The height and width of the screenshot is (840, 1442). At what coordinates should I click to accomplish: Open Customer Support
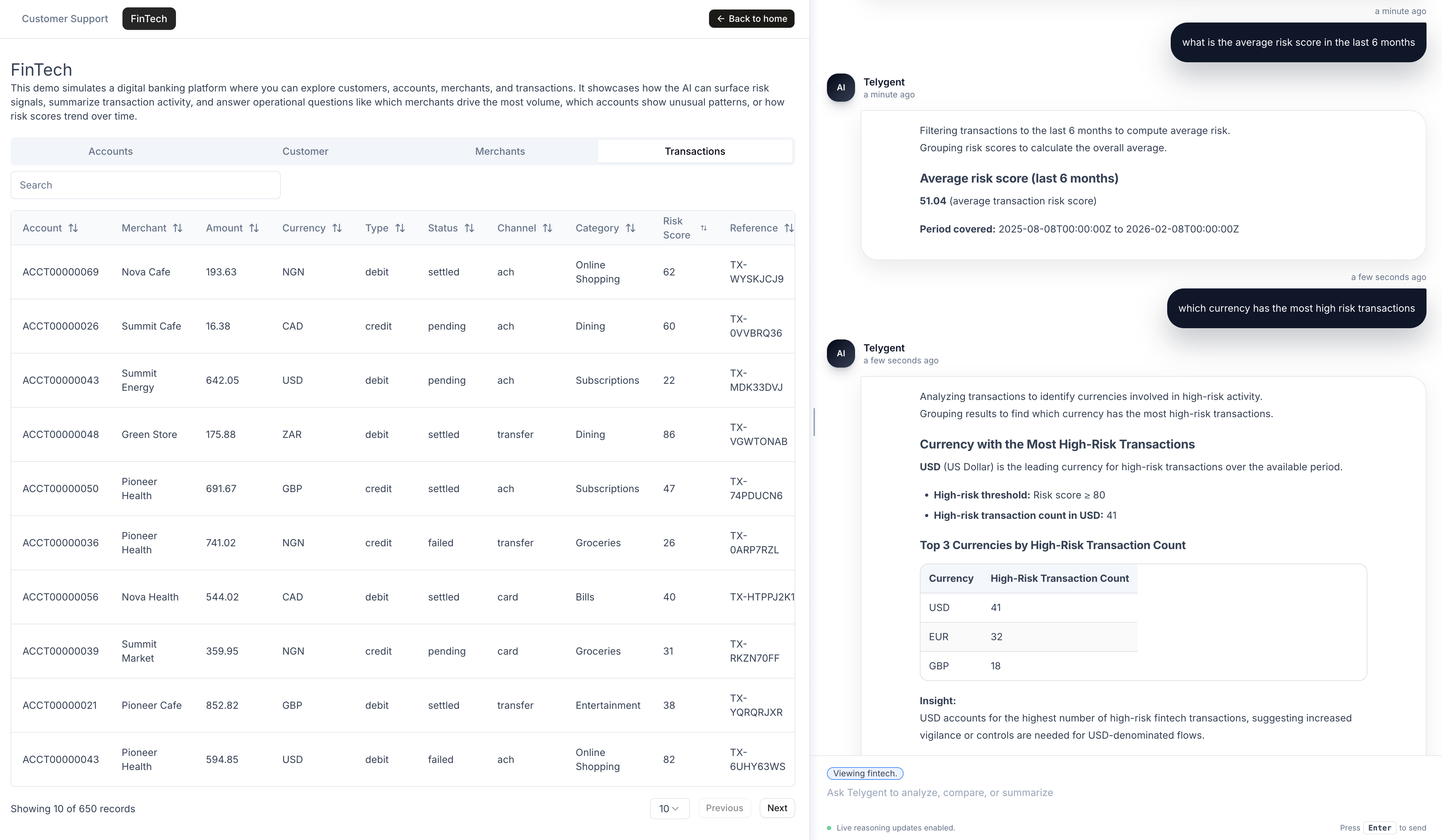point(65,18)
